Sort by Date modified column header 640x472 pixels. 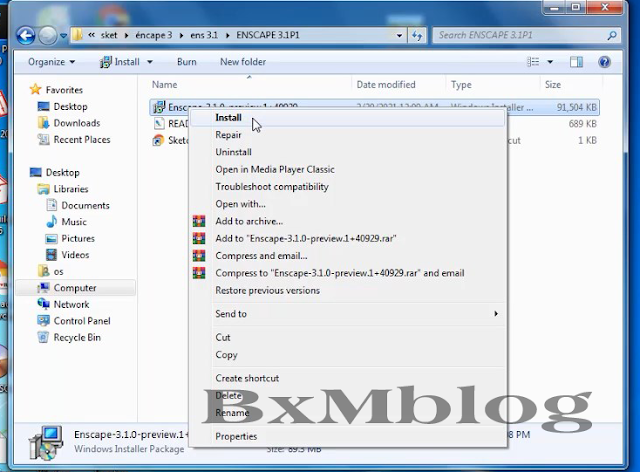pos(386,85)
